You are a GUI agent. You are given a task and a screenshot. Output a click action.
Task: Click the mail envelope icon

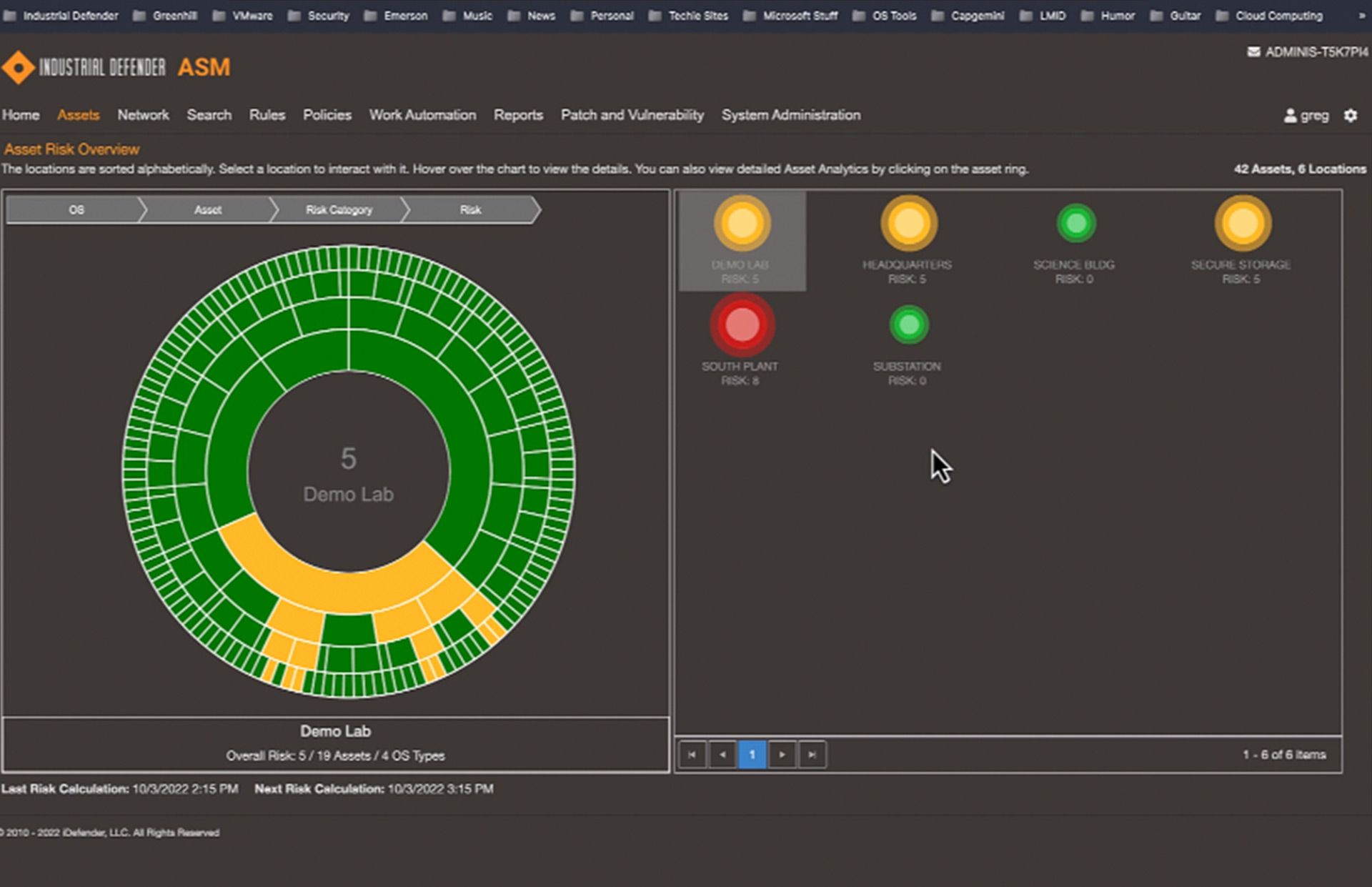[x=1253, y=52]
